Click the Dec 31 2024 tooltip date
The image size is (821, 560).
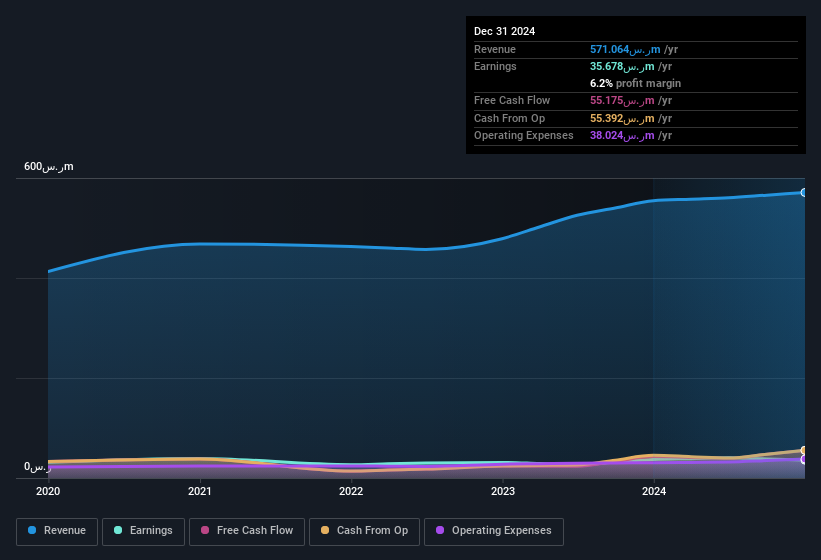coord(504,31)
